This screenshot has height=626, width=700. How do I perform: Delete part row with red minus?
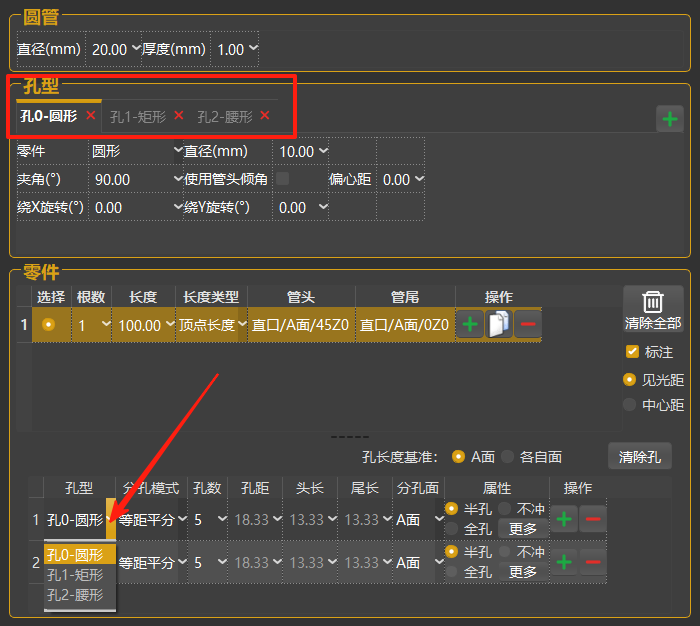[x=528, y=325]
